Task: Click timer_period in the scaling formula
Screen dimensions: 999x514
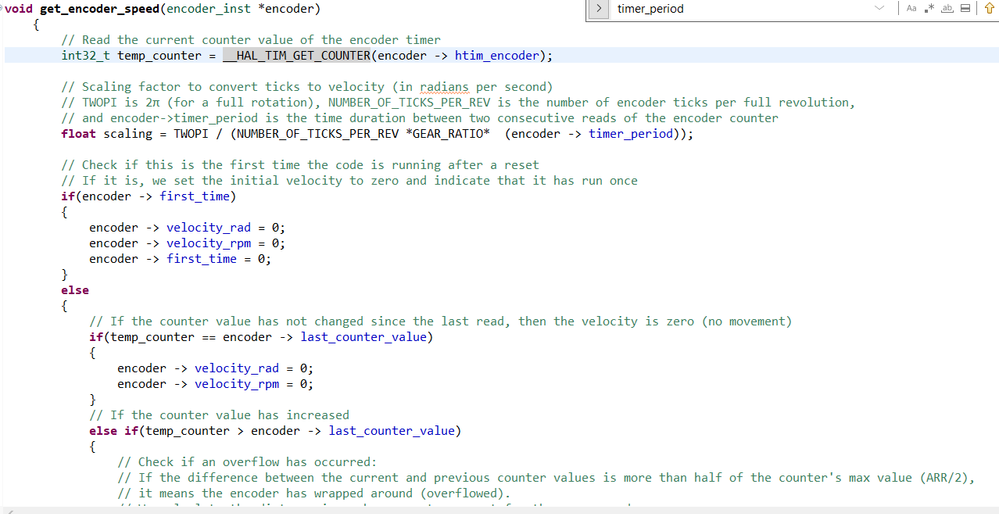Action: coord(631,134)
